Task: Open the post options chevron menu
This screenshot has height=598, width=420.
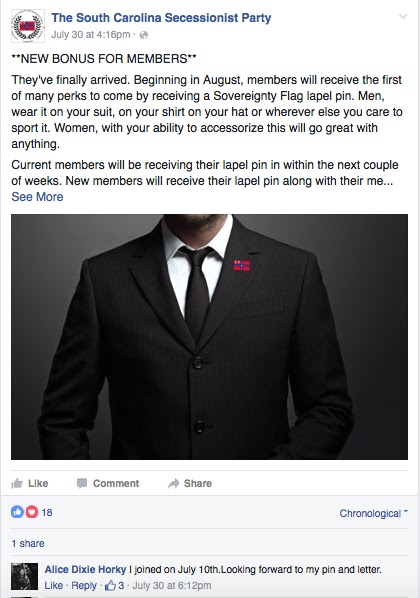Action: point(403,16)
